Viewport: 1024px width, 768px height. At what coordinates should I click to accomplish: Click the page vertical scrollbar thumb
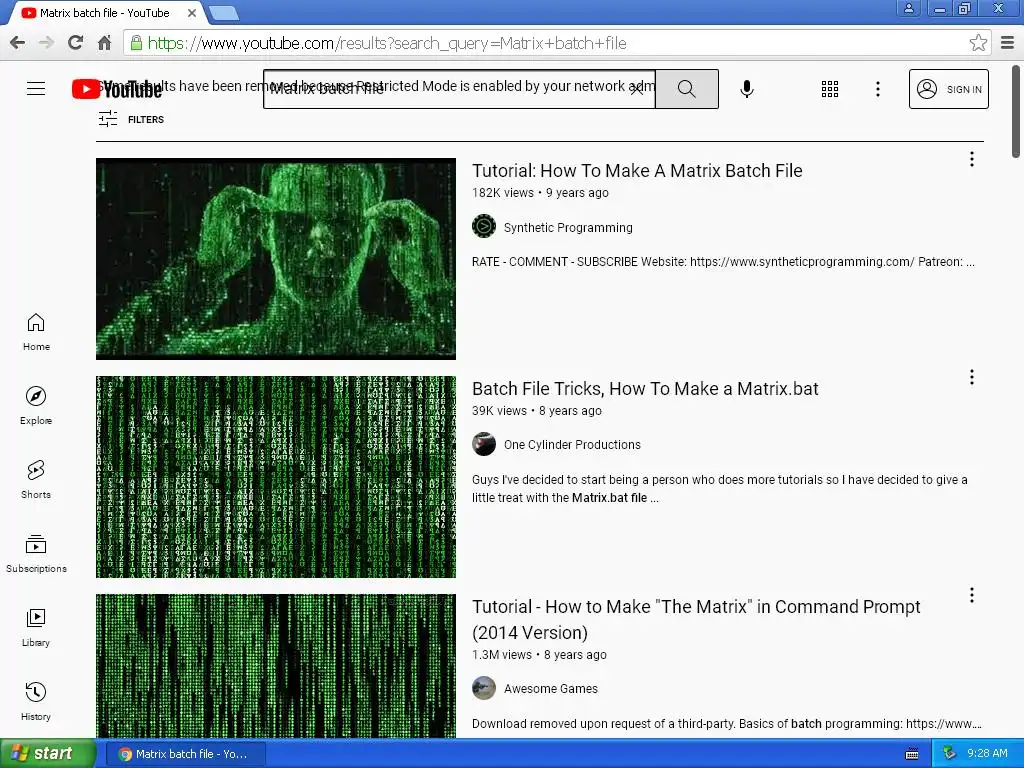tap(1016, 111)
